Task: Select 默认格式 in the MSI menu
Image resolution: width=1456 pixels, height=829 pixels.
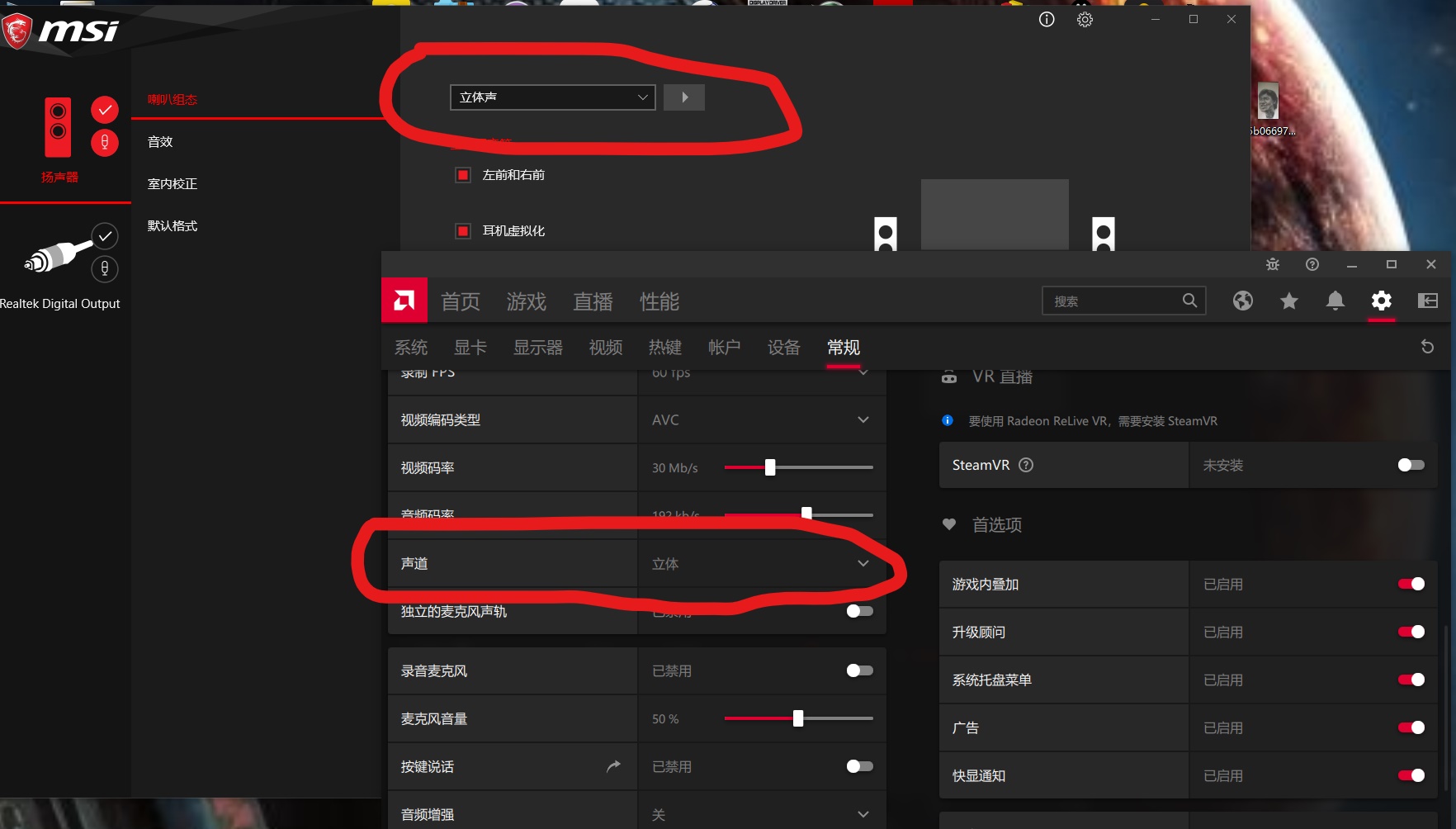Action: 173,226
